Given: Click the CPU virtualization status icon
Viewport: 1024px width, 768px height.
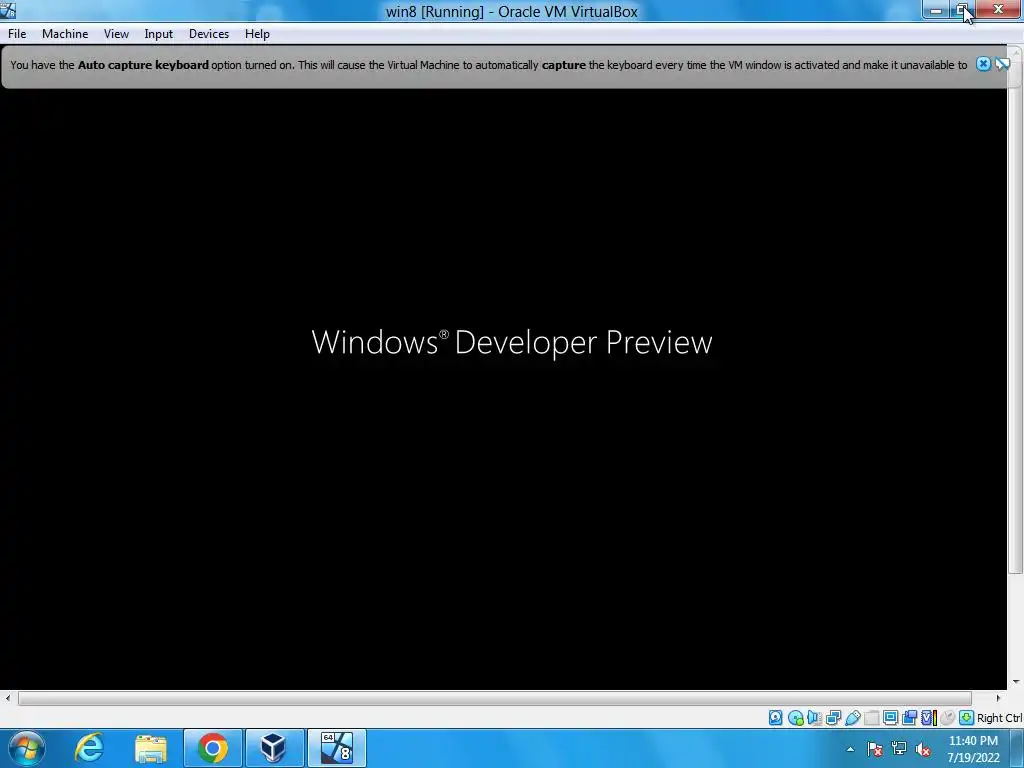Looking at the screenshot, I should (929, 718).
